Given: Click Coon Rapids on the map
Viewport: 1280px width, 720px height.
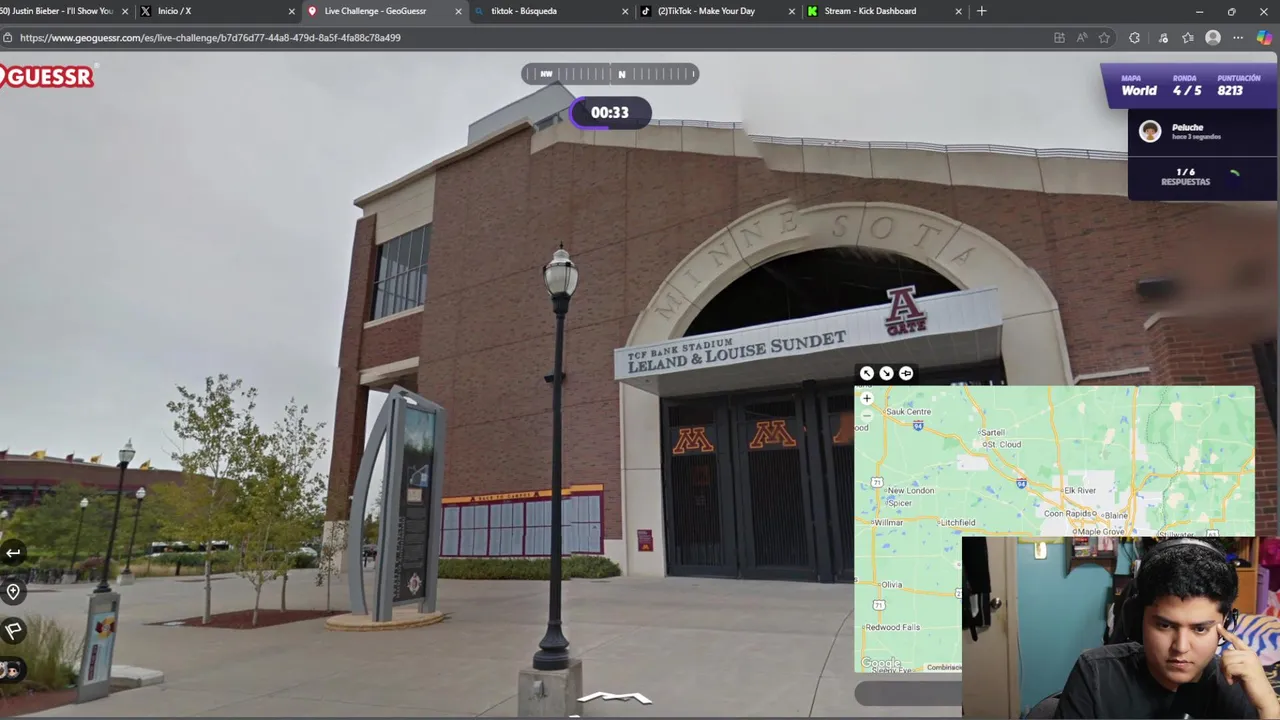Looking at the screenshot, I should point(1070,513).
